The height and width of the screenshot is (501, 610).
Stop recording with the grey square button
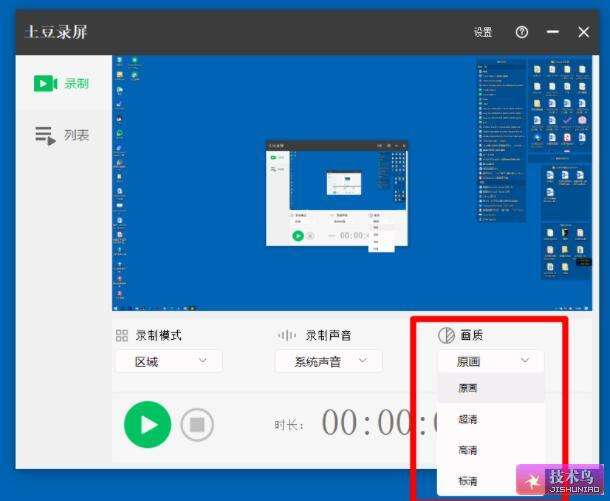pyautogui.click(x=197, y=425)
